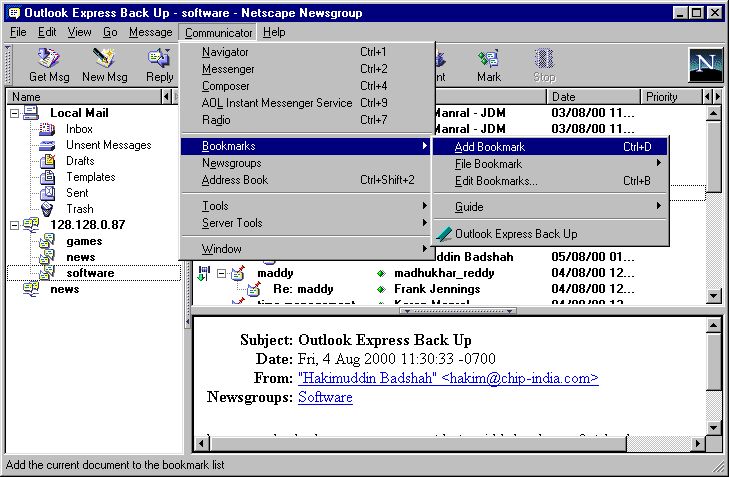The height and width of the screenshot is (477, 729).
Task: Toggle read status diamond for madhukhar_reddy
Action: pyautogui.click(x=381, y=273)
